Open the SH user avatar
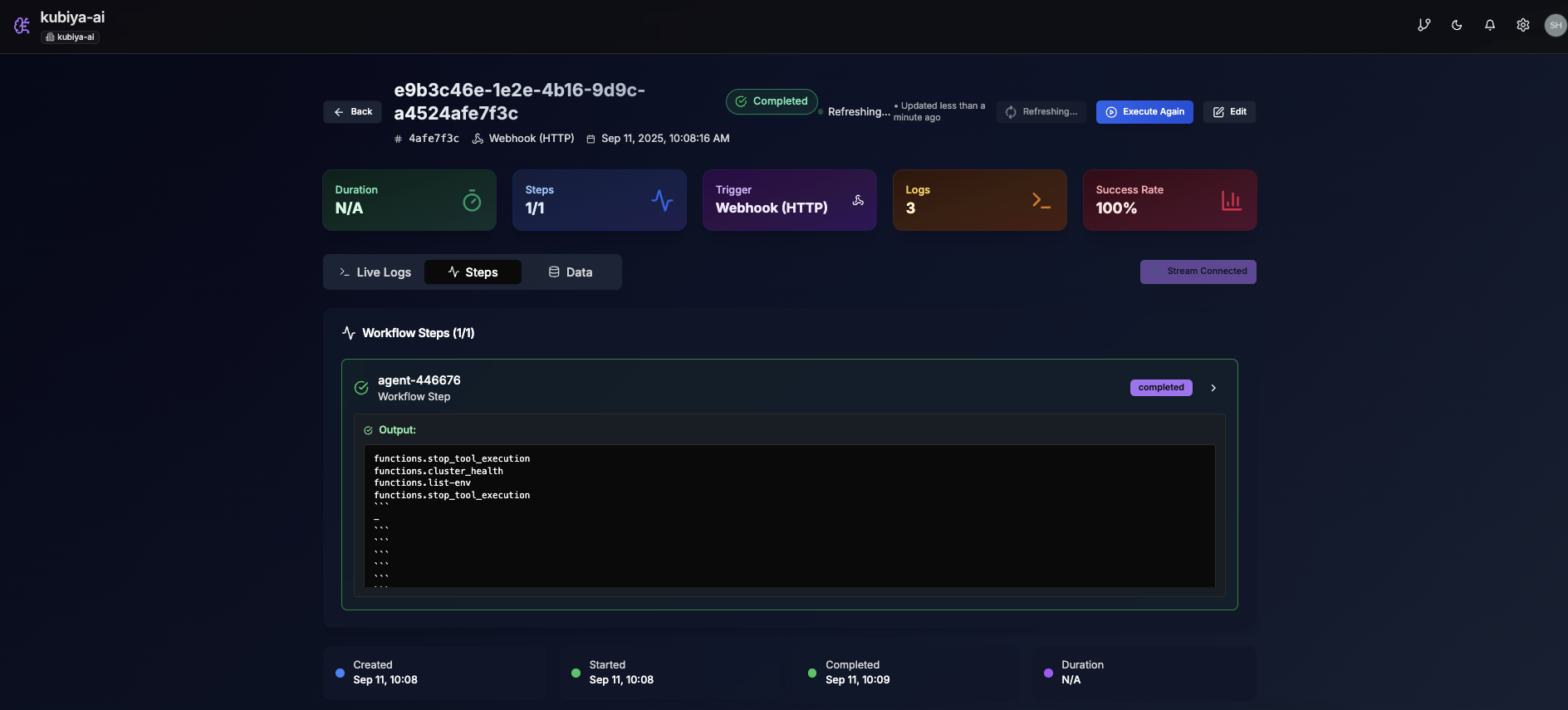Viewport: 1568px width, 710px height. point(1556,25)
